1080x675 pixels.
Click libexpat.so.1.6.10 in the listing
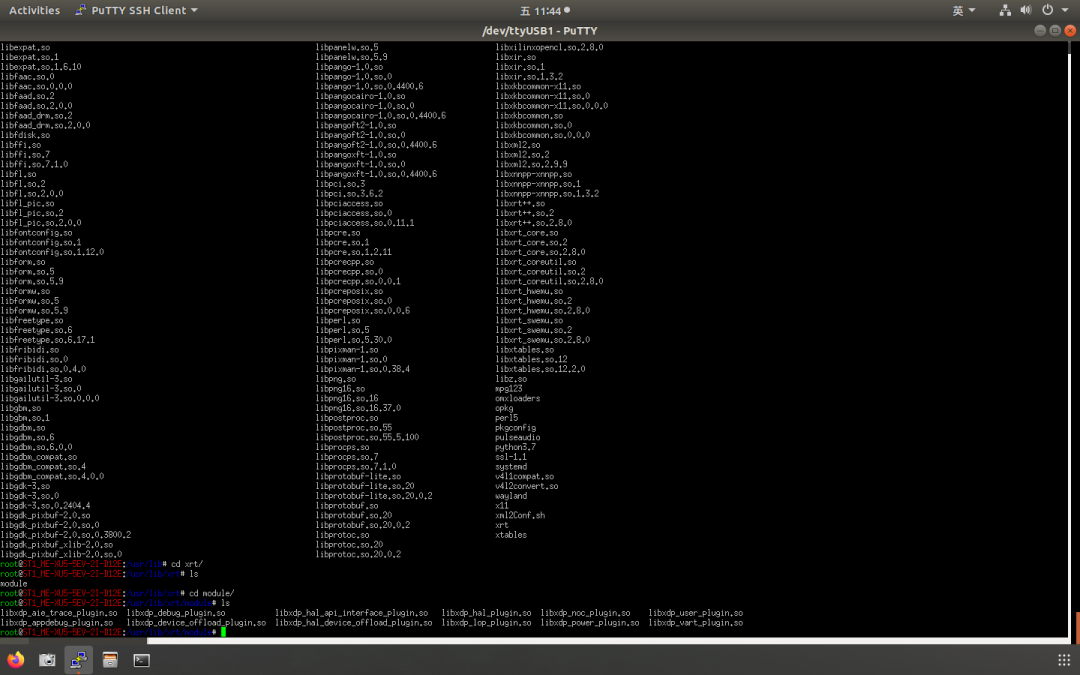tap(41, 67)
